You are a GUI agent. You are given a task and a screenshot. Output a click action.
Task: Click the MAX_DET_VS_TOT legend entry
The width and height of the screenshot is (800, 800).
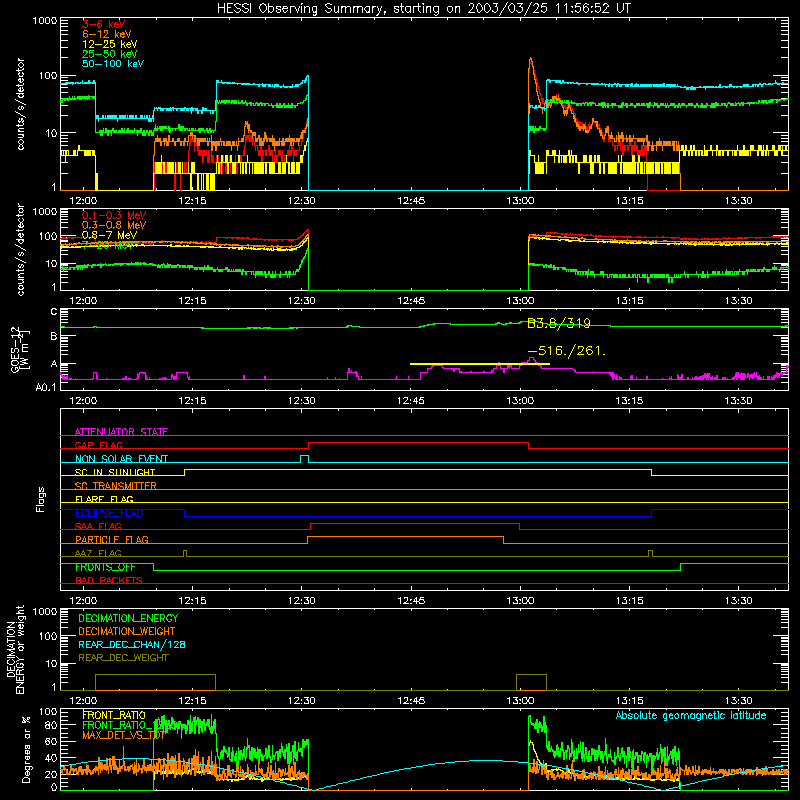(x=124, y=735)
